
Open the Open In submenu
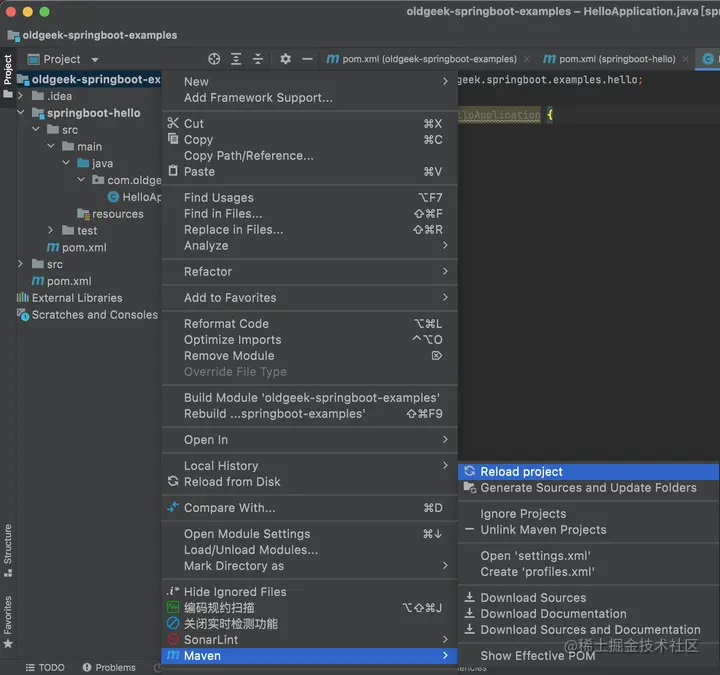309,439
